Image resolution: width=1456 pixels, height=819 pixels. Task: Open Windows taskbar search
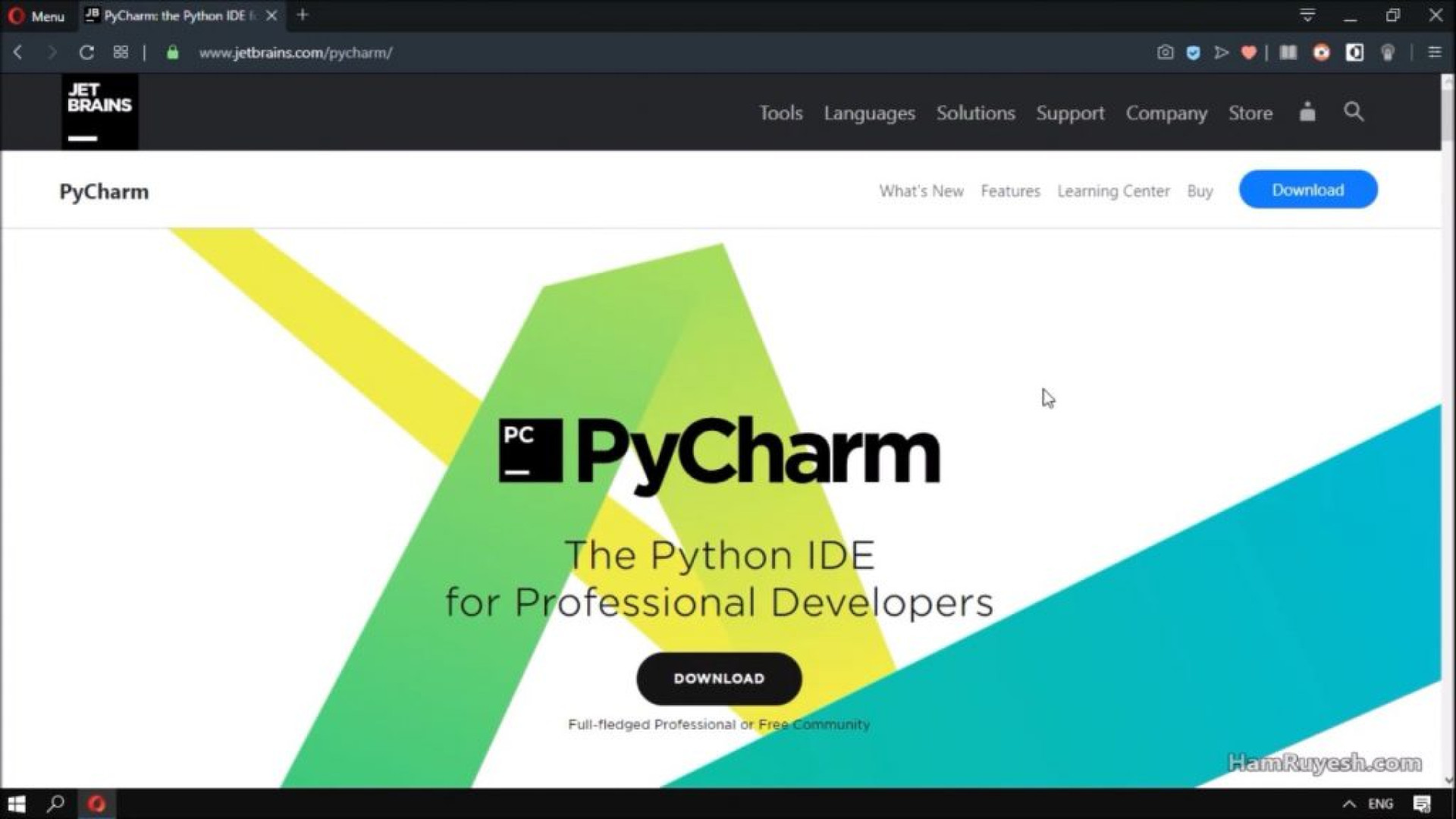(55, 804)
